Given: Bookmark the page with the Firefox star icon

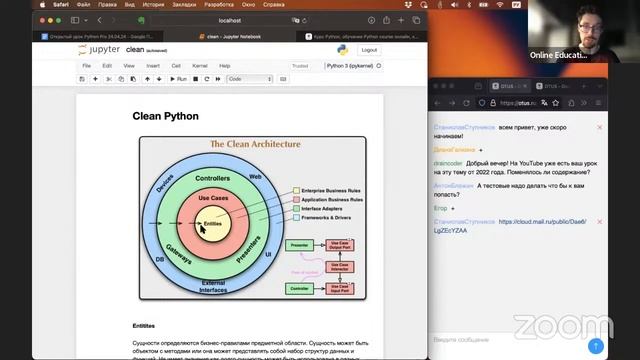Looking at the screenshot, I should [x=556, y=103].
